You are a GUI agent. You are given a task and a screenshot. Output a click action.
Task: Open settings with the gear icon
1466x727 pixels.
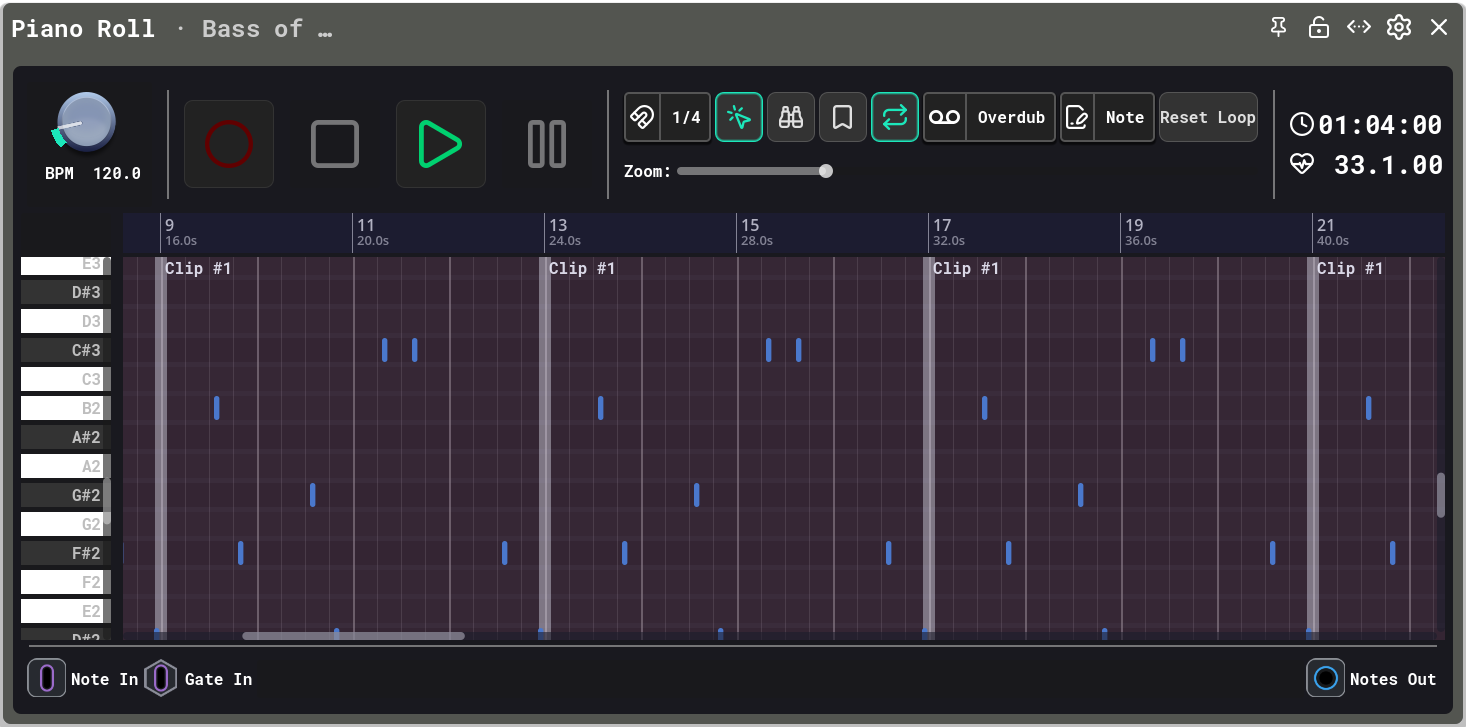(1399, 27)
